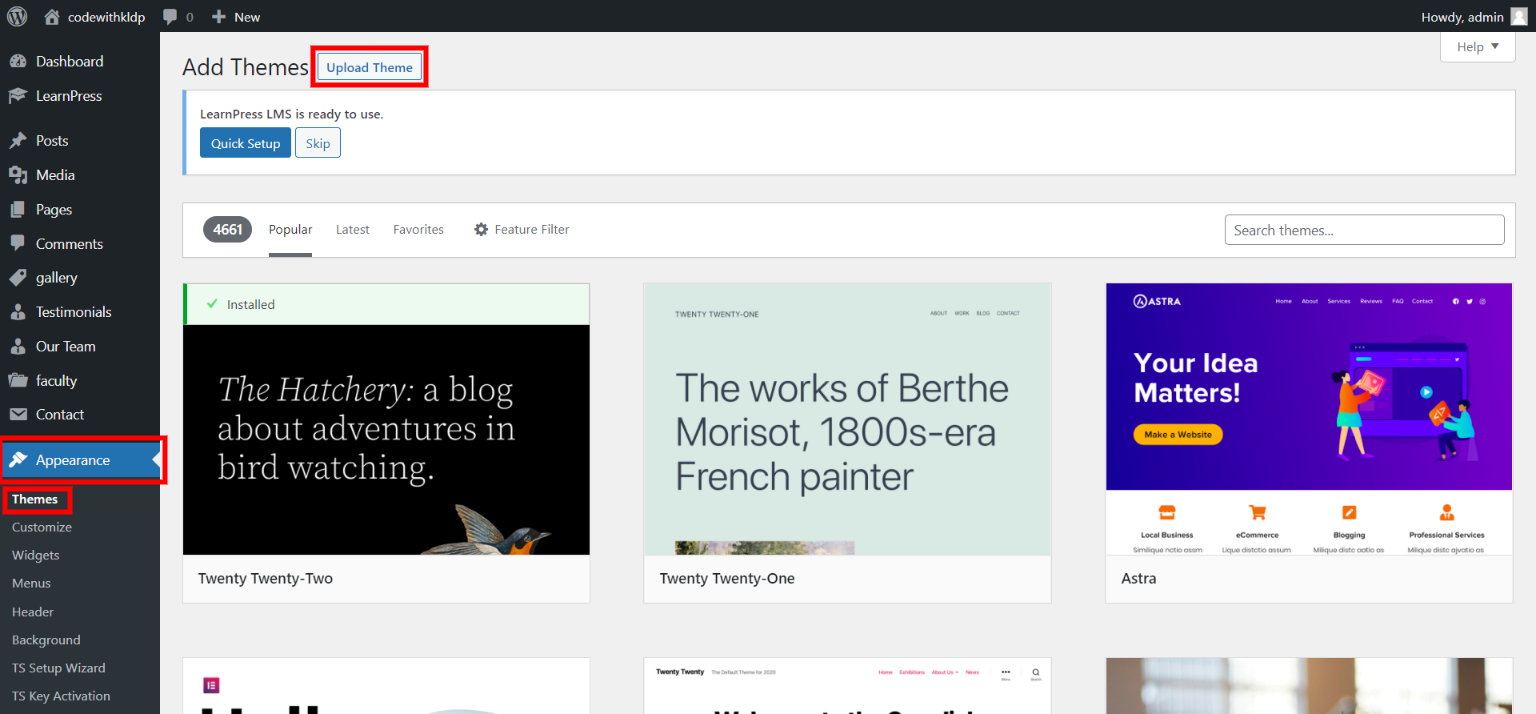Screen dimensions: 1536x714
Task: Open the site home icon
Action: (52, 16)
